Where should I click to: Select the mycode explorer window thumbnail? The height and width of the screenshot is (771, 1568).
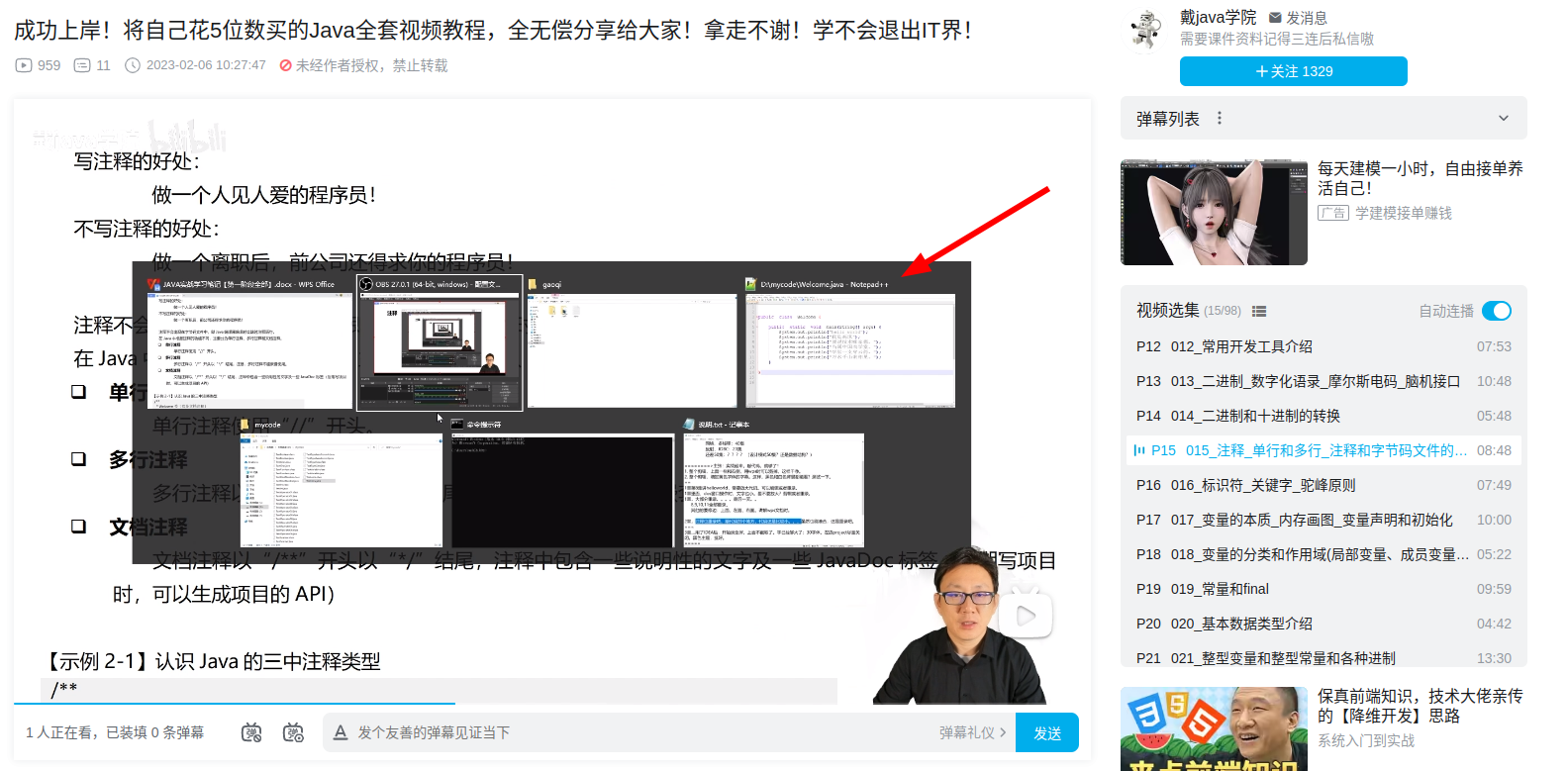pyautogui.click(x=341, y=483)
